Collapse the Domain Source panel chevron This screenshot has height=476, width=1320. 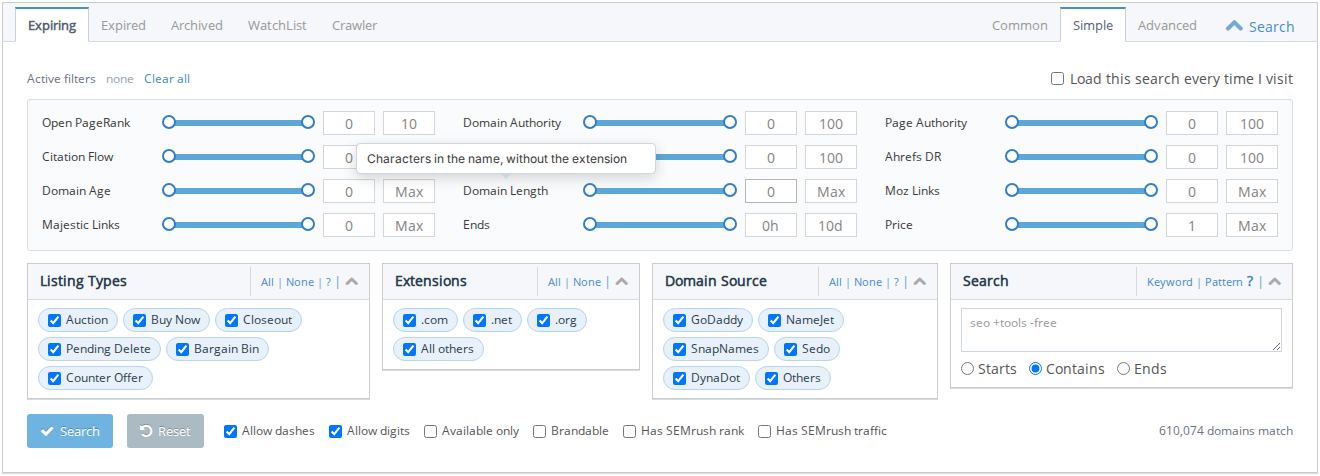(919, 282)
